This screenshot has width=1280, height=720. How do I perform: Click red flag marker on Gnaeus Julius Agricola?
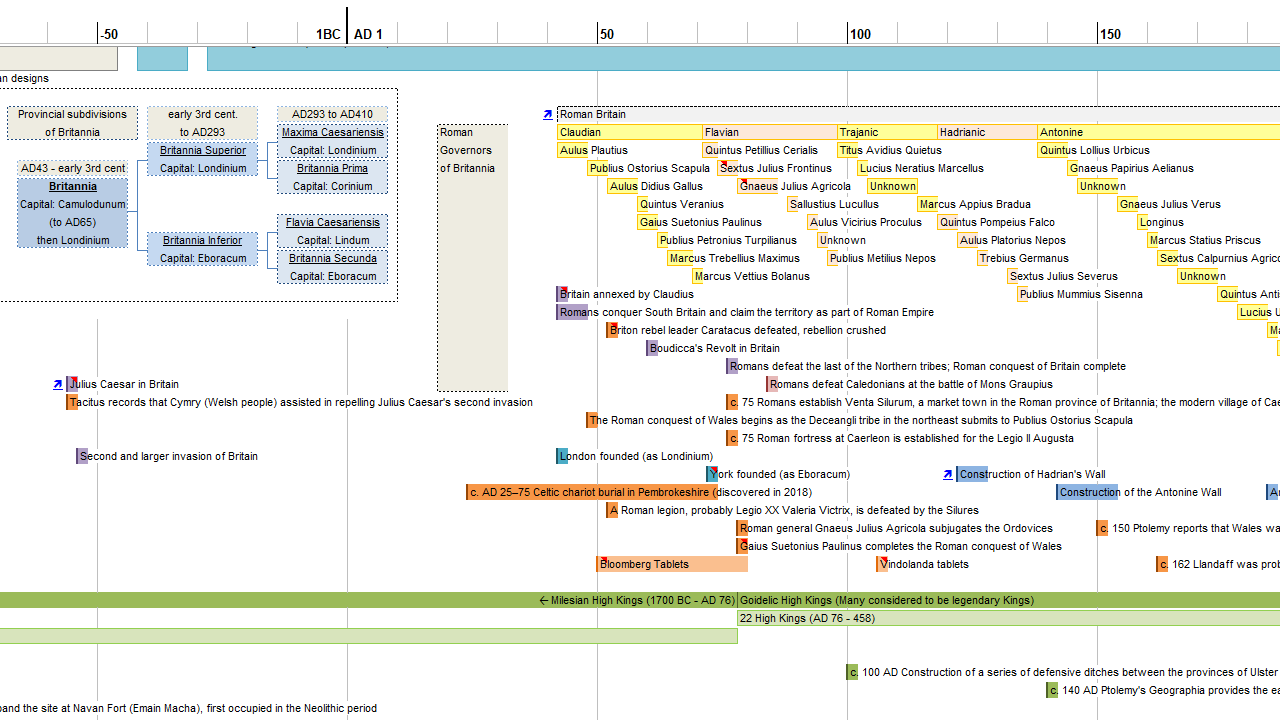(743, 182)
